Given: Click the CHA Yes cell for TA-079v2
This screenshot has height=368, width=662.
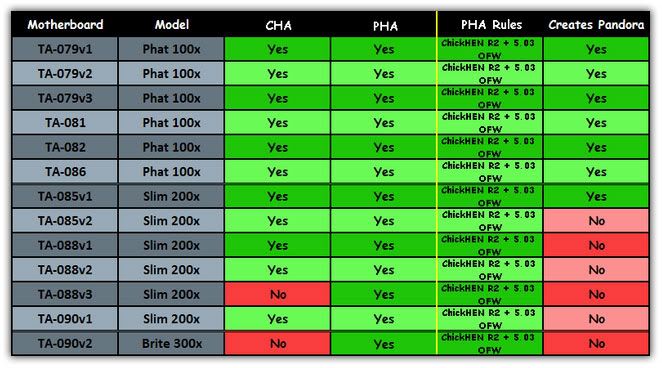Looking at the screenshot, I should coord(278,73).
